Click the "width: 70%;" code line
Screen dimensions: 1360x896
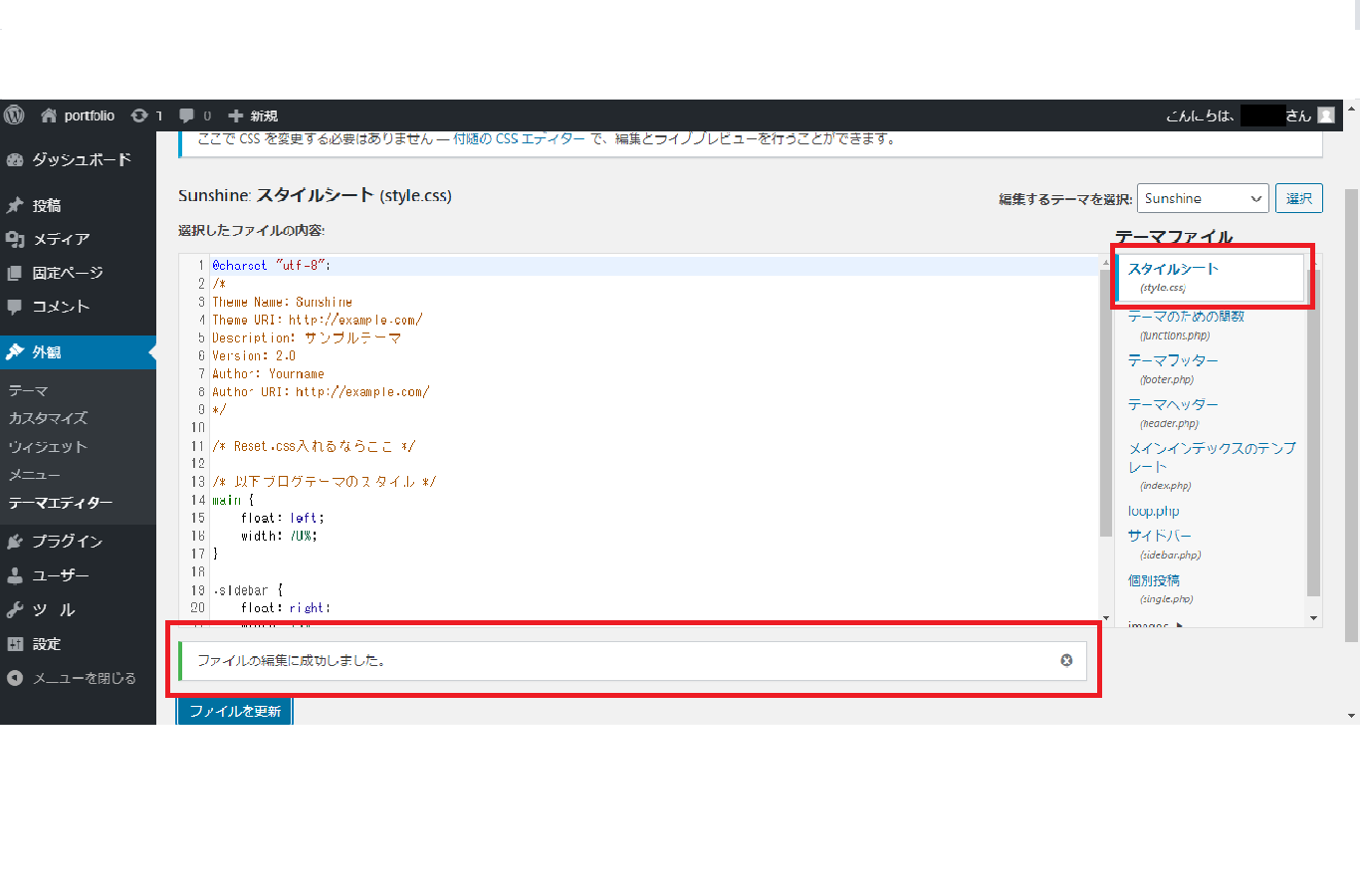(279, 536)
